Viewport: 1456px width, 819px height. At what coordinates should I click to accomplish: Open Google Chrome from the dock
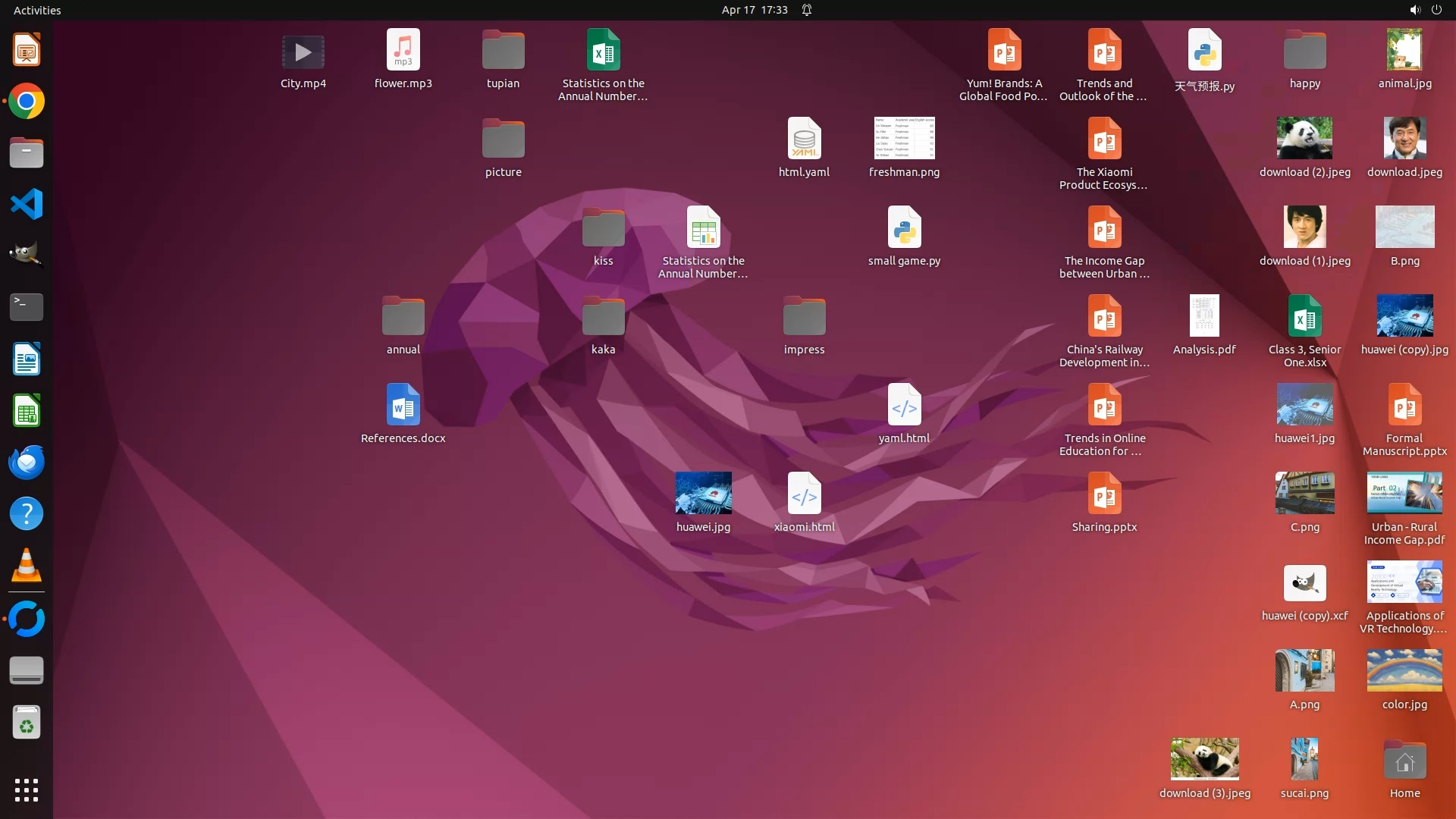click(27, 102)
